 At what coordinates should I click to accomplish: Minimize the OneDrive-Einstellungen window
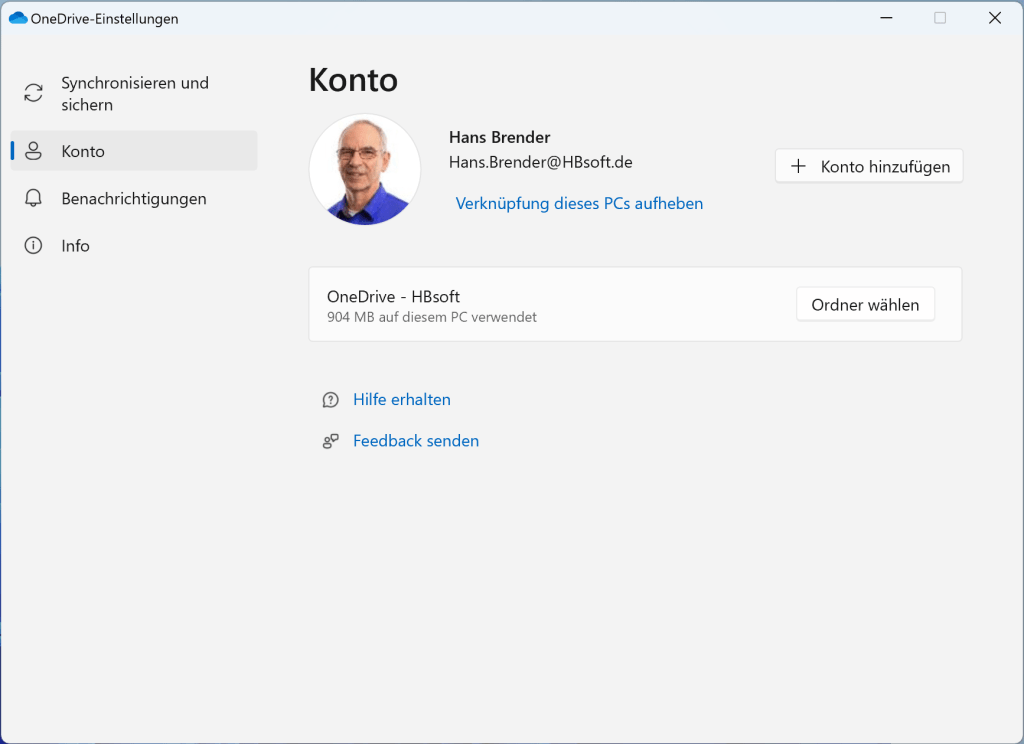886,18
